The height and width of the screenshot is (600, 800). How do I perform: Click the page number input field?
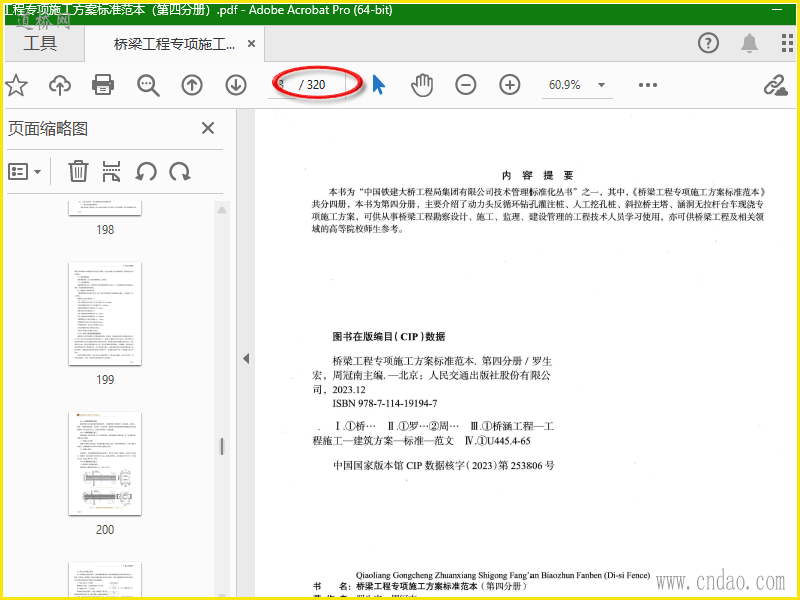pos(284,85)
